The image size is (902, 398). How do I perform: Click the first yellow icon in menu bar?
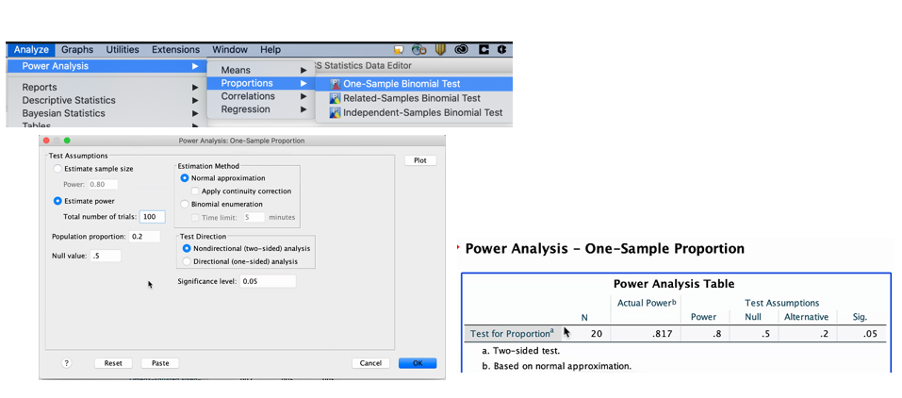[x=399, y=50]
